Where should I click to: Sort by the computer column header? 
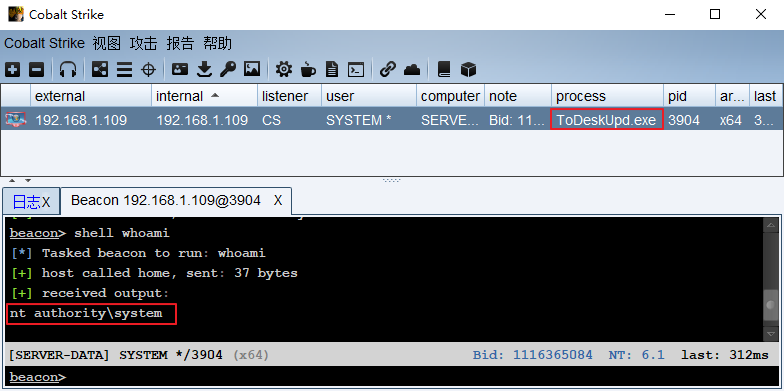pyautogui.click(x=450, y=96)
